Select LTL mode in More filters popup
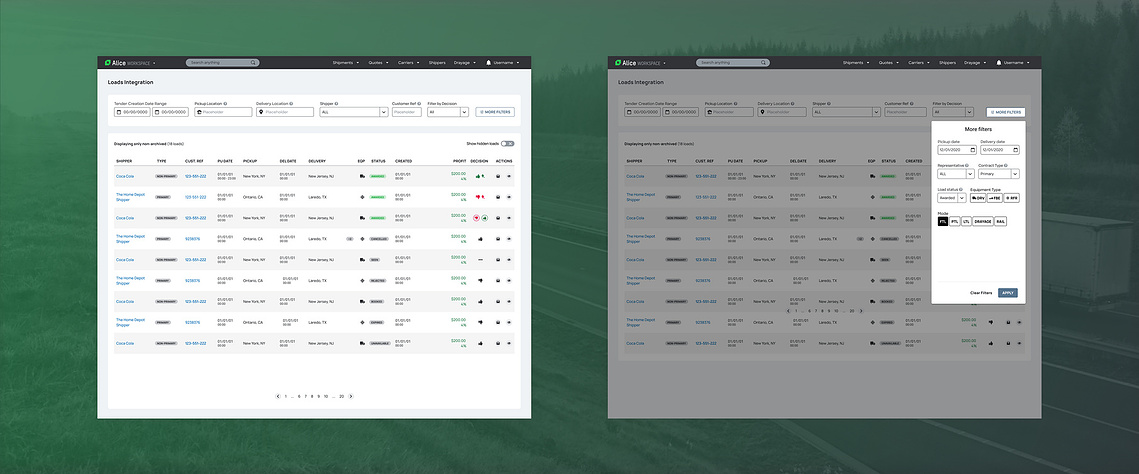The image size is (1139, 474). (x=966, y=221)
